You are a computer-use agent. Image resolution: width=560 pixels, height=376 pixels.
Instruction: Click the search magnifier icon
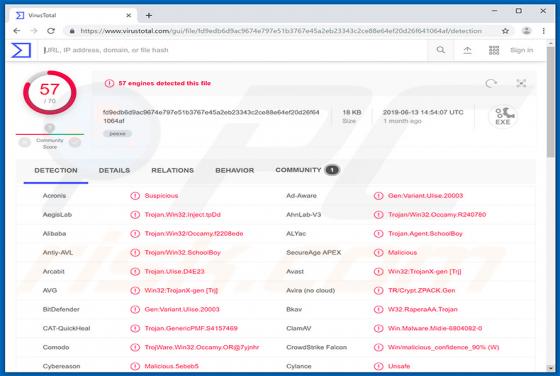(441, 50)
